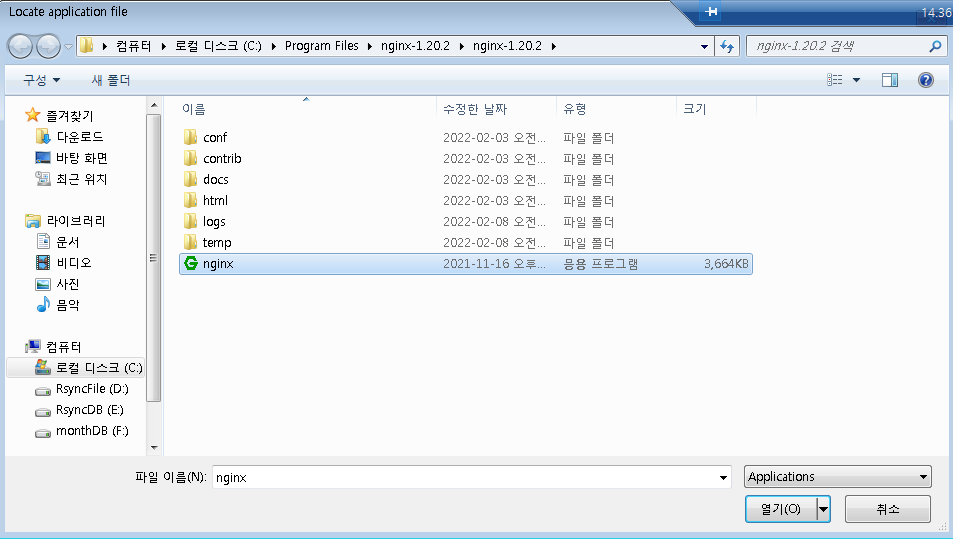This screenshot has height=539, width=953.
Task: Click the blue help question mark icon
Action: pyautogui.click(x=926, y=80)
